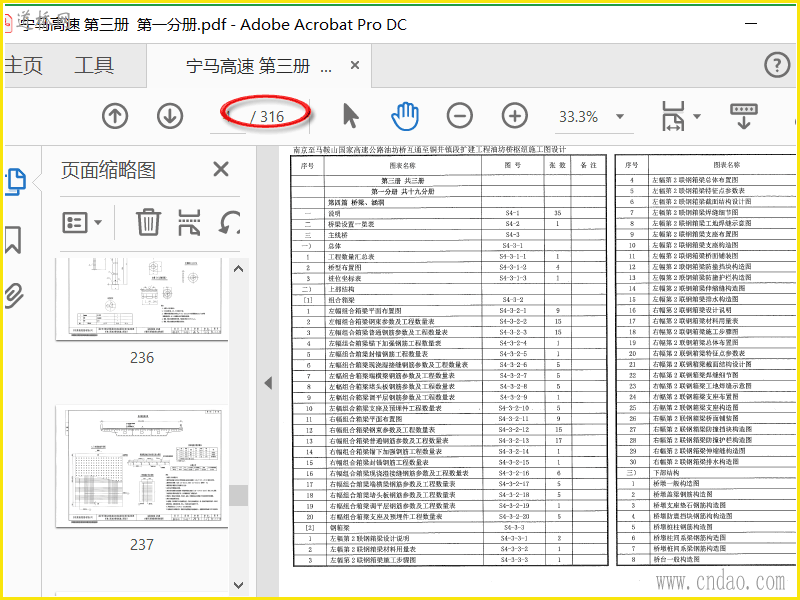Screen dimensions: 800x600
Task: Click row 桥台一般构造图 in right table
Action: [706, 559]
